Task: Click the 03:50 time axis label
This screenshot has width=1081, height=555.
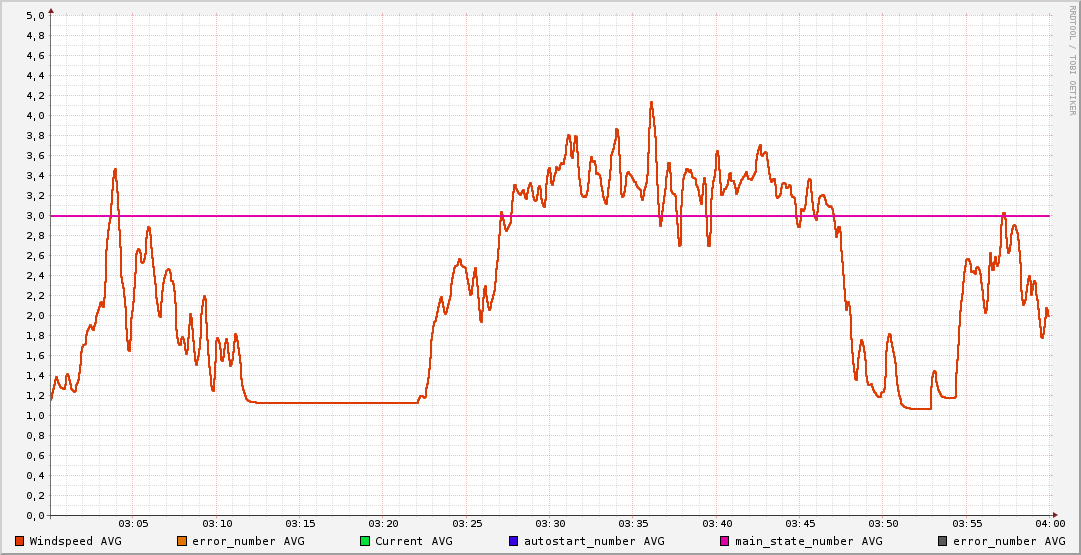Action: point(884,525)
